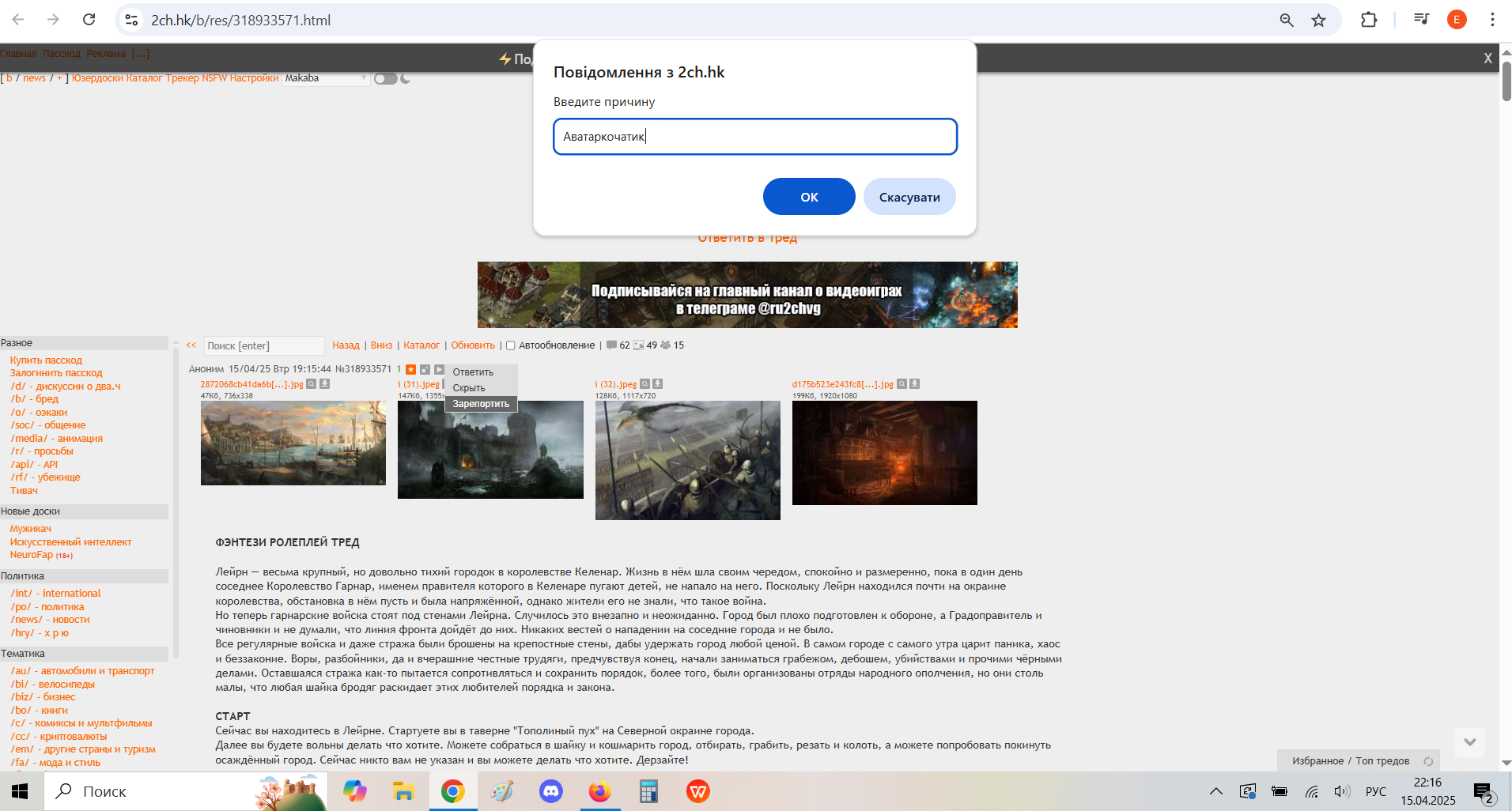Image resolution: width=1512 pixels, height=811 pixels.
Task: Reload the page with the browser refresh icon
Action: (x=89, y=20)
